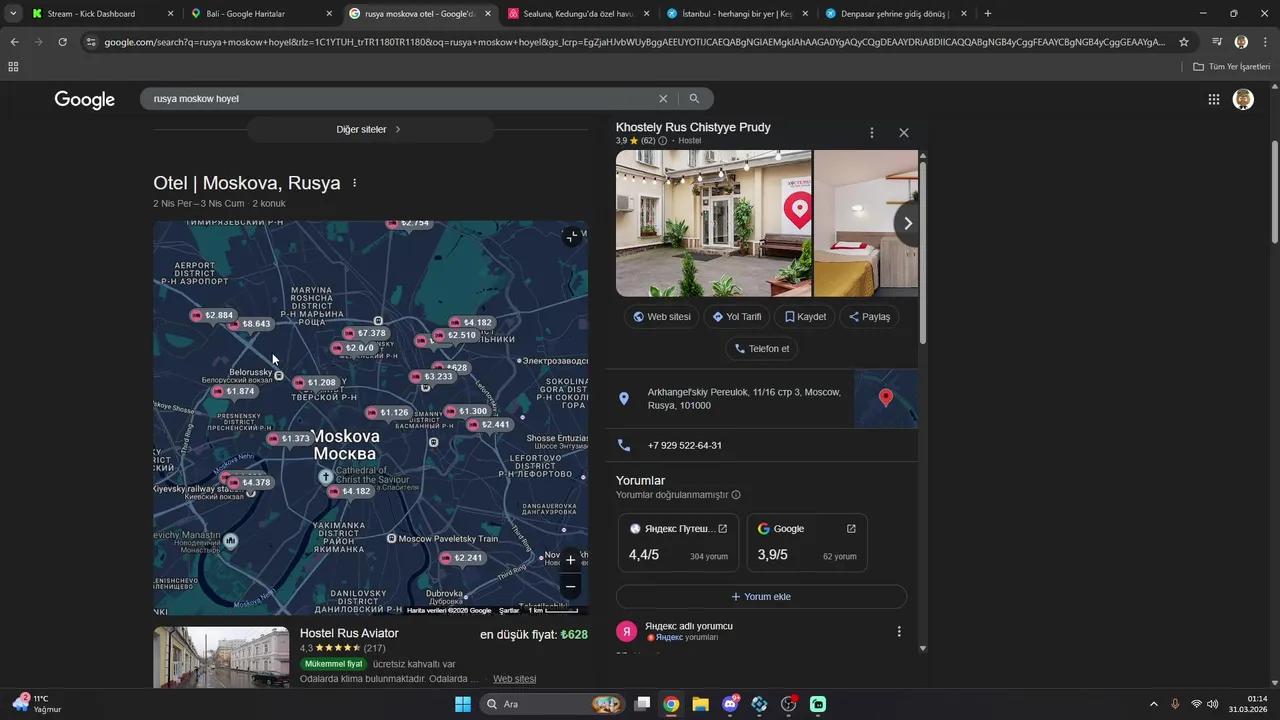Select the ₺4.378 hotel price marker

pyautogui.click(x=250, y=483)
